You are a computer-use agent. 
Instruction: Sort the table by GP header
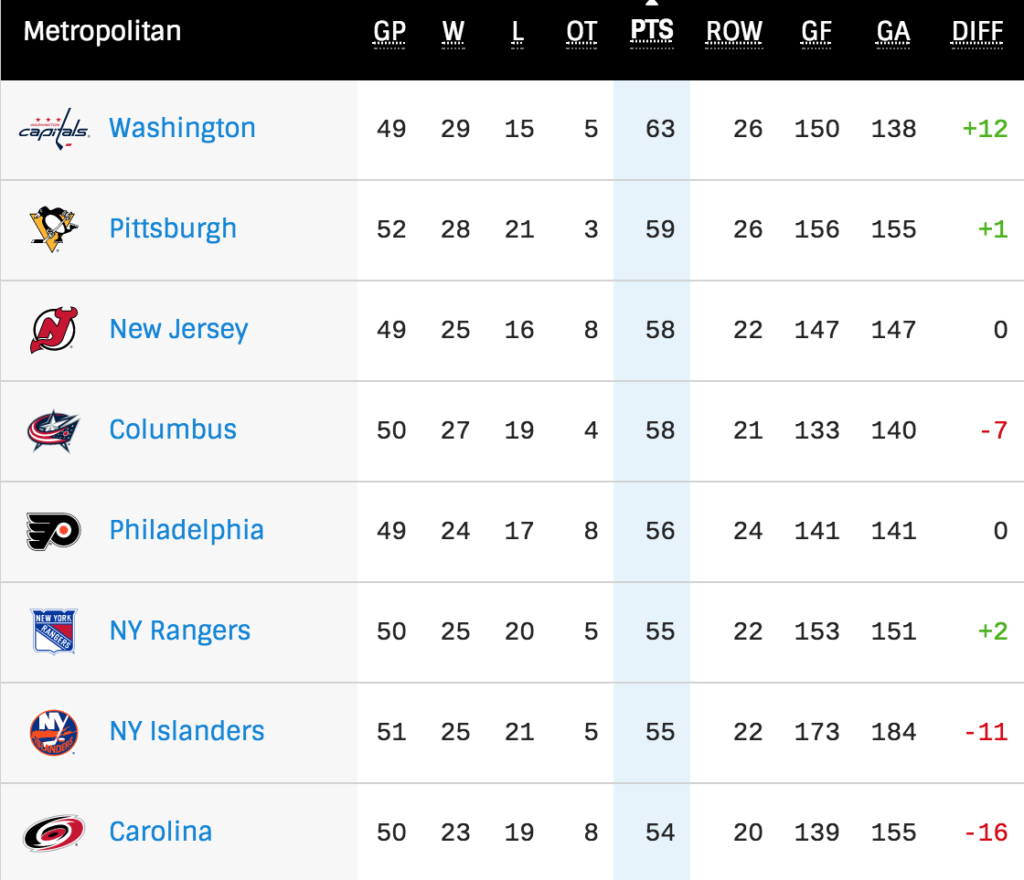(390, 32)
